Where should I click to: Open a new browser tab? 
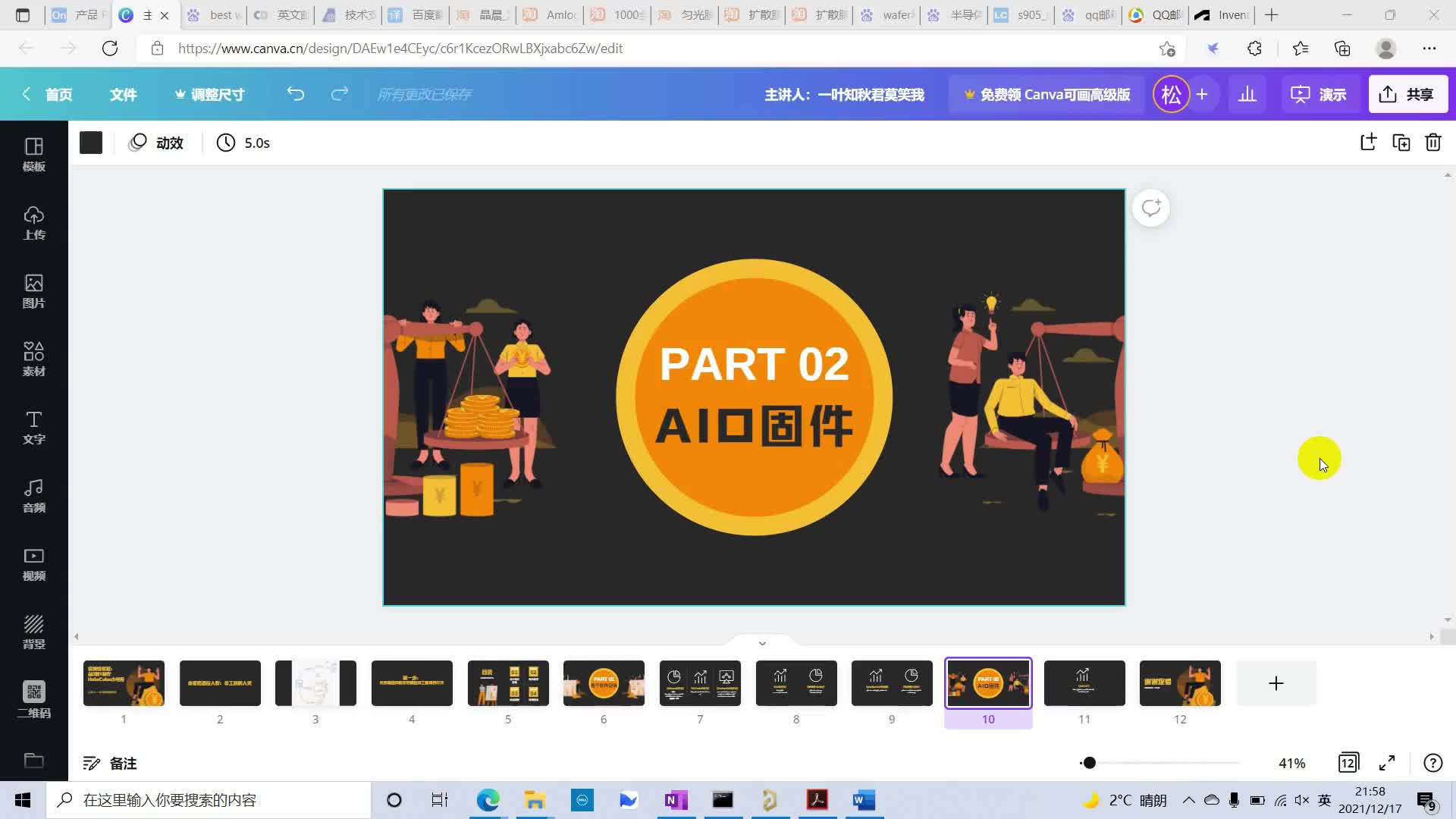pos(1272,15)
